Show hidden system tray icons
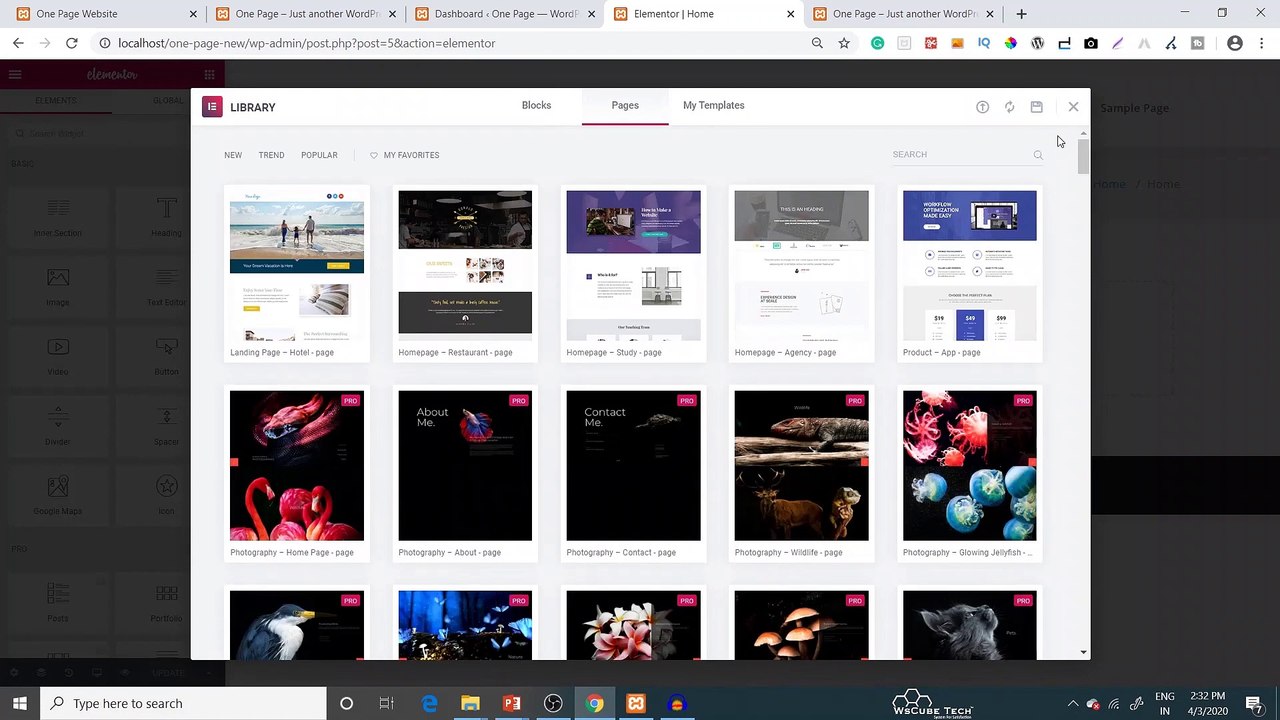Screen dimensions: 1280x720 1073,703
